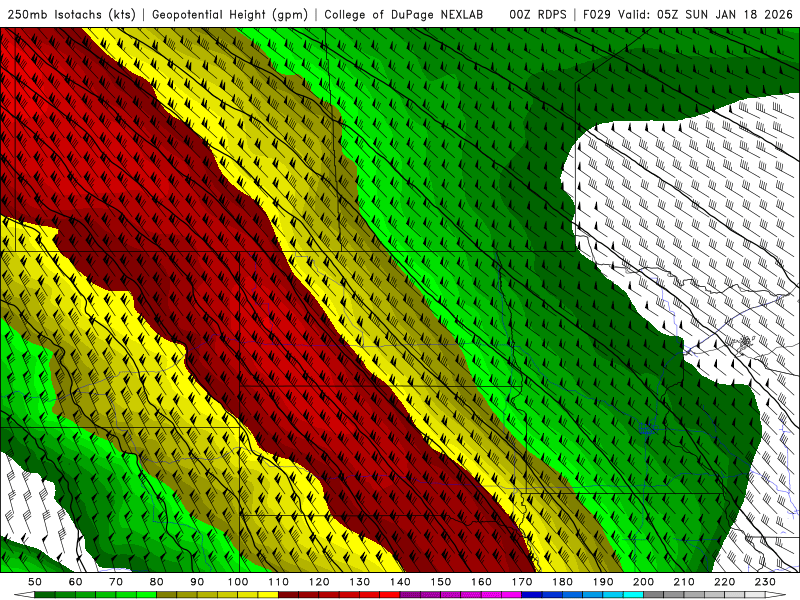Click the left arrow end of the color bar

(24, 594)
